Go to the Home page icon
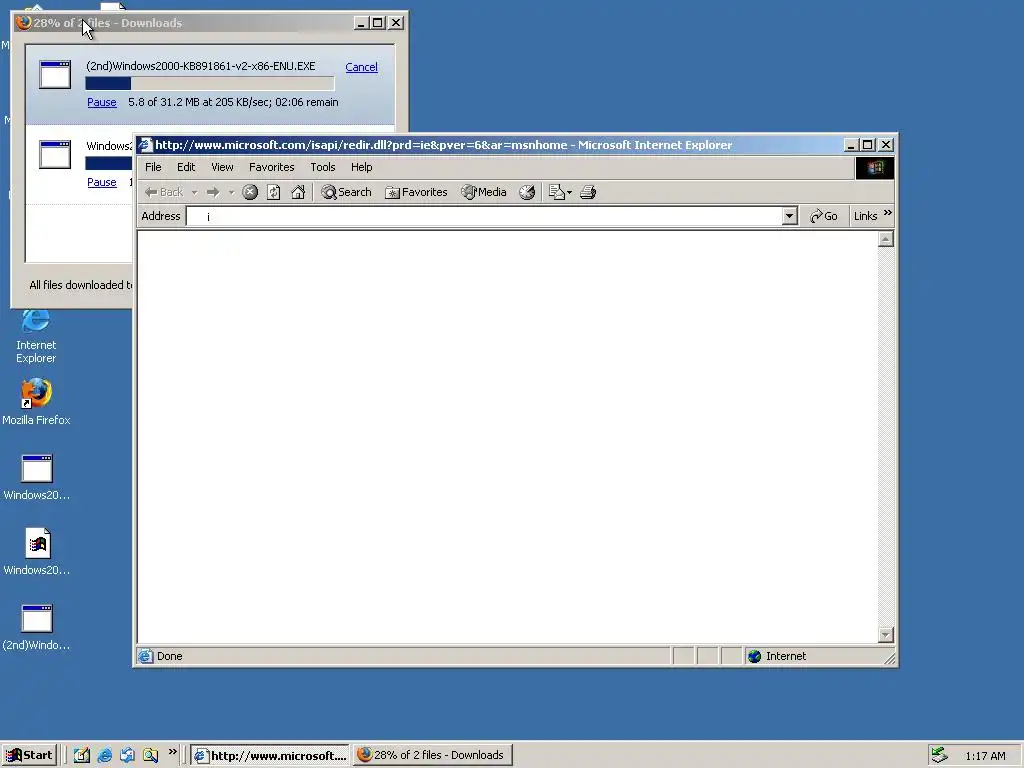 (x=298, y=192)
